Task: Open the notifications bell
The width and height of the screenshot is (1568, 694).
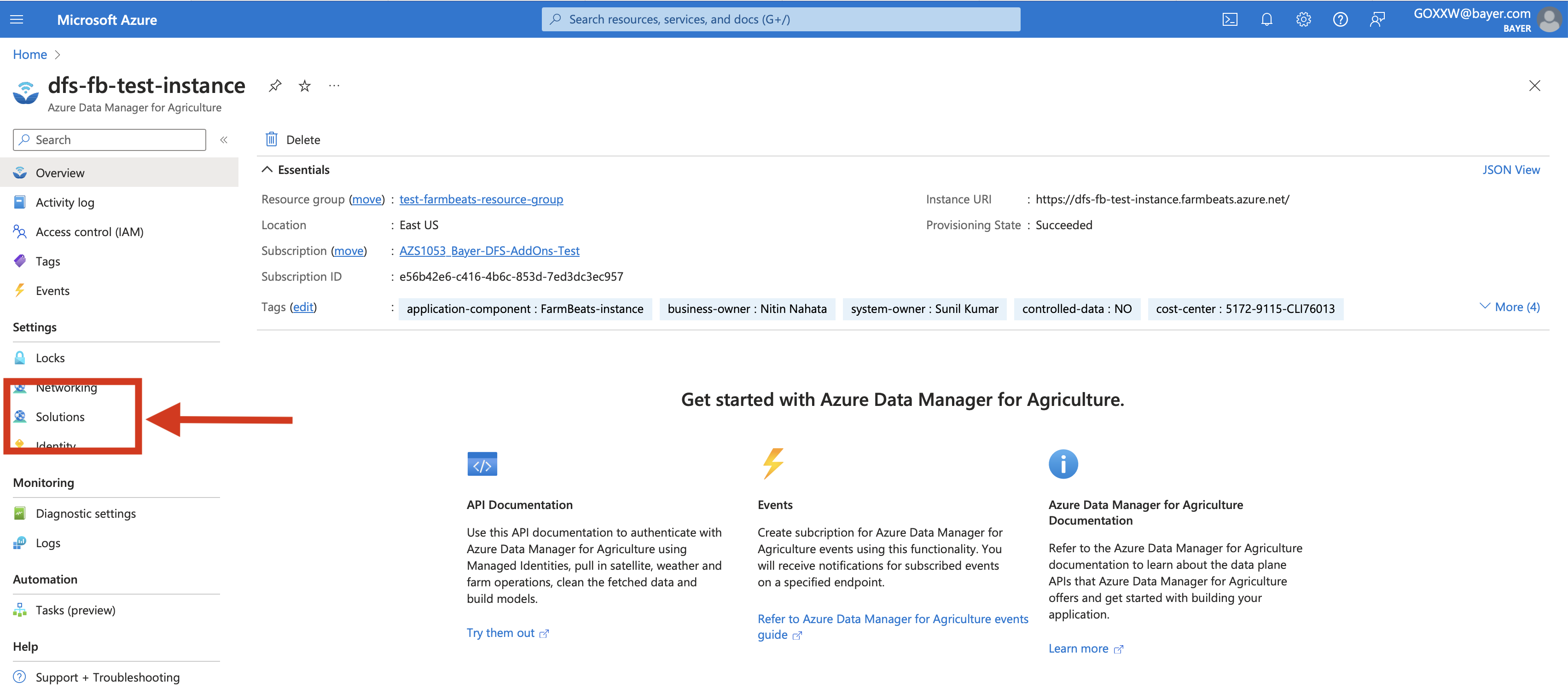Action: (1267, 19)
